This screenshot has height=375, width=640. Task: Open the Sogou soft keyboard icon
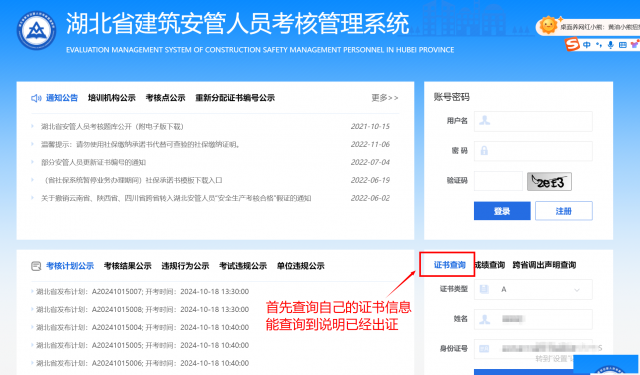pos(622,45)
